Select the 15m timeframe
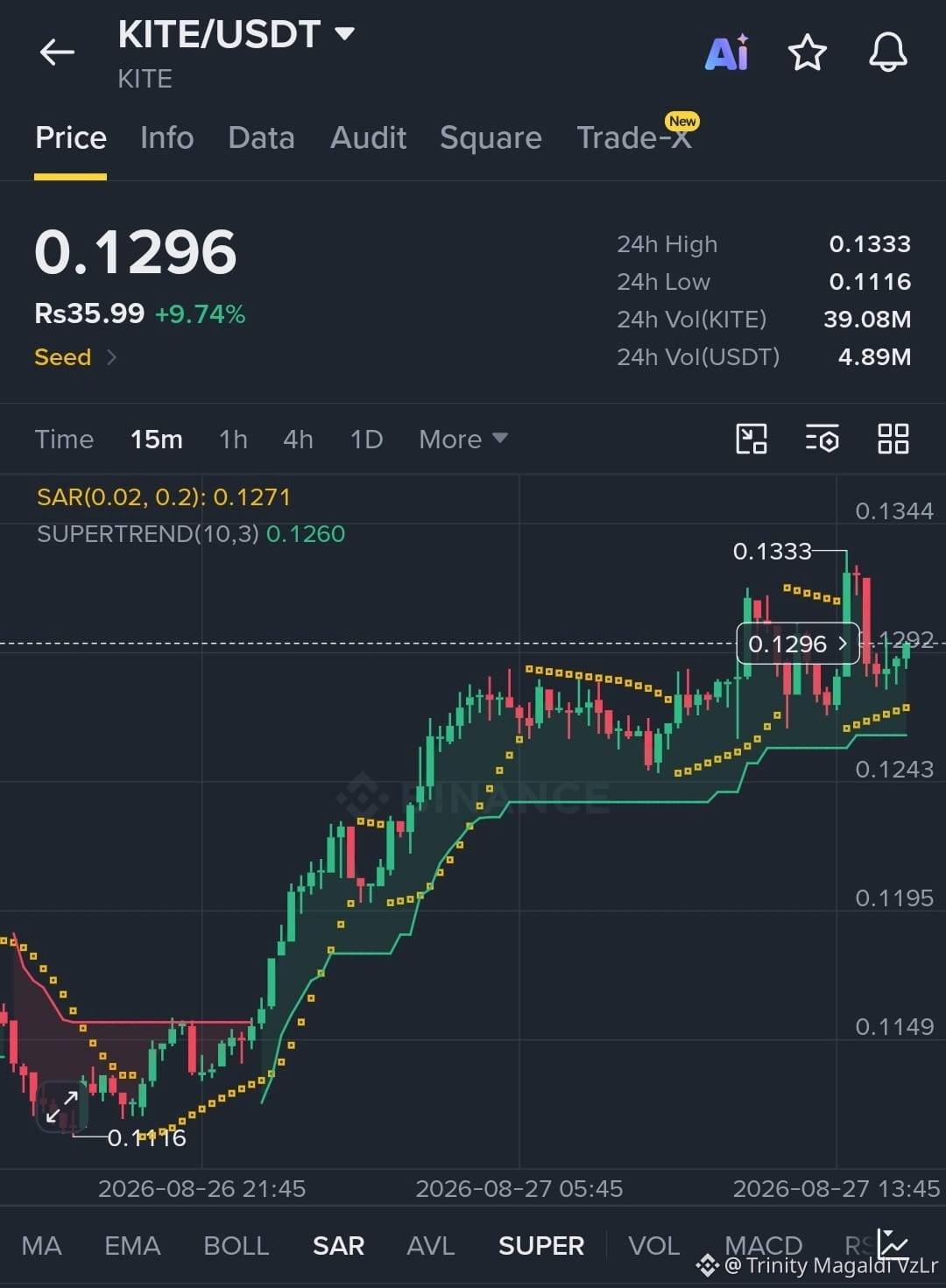The image size is (946, 1288). [x=157, y=439]
